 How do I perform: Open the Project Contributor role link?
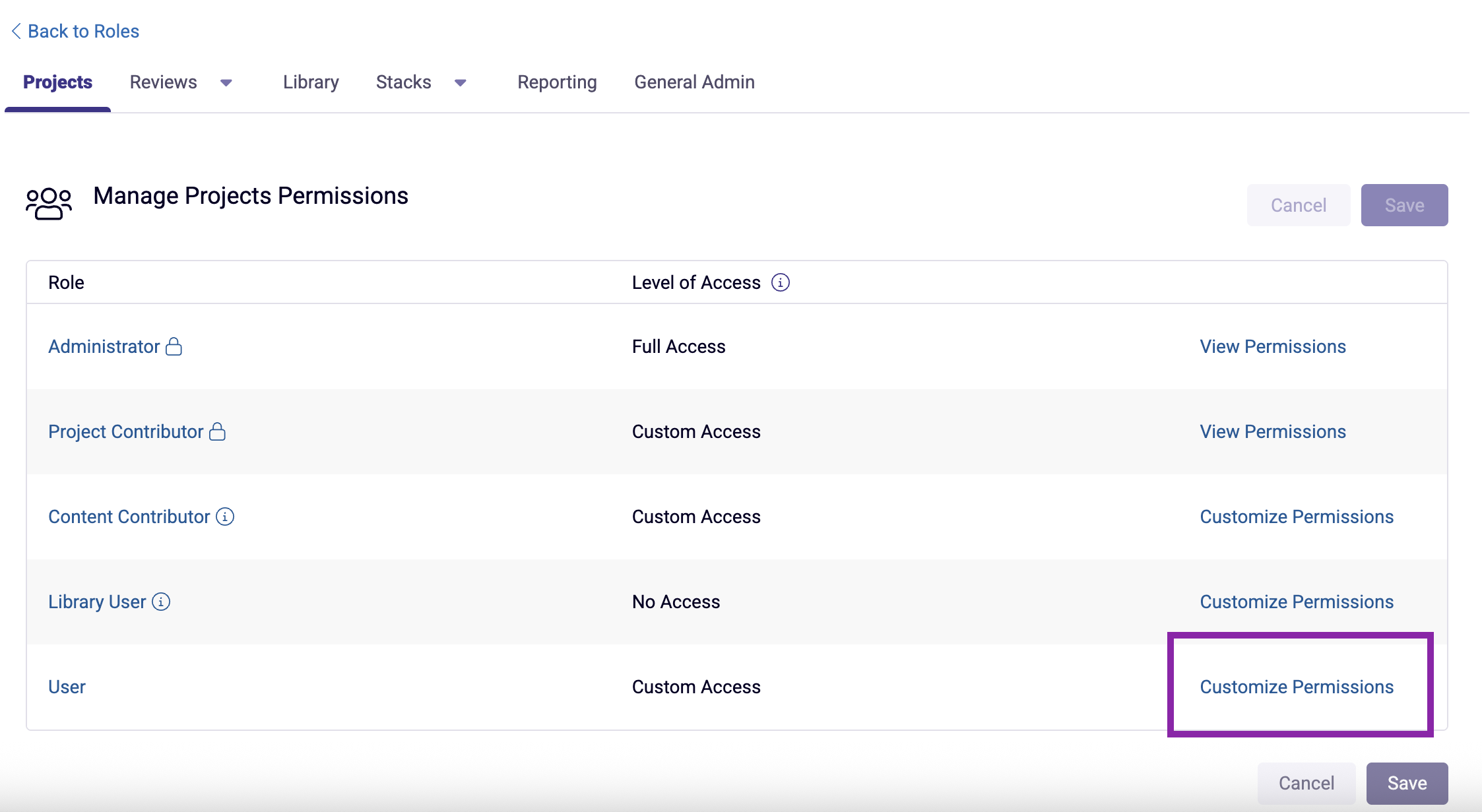pos(125,431)
